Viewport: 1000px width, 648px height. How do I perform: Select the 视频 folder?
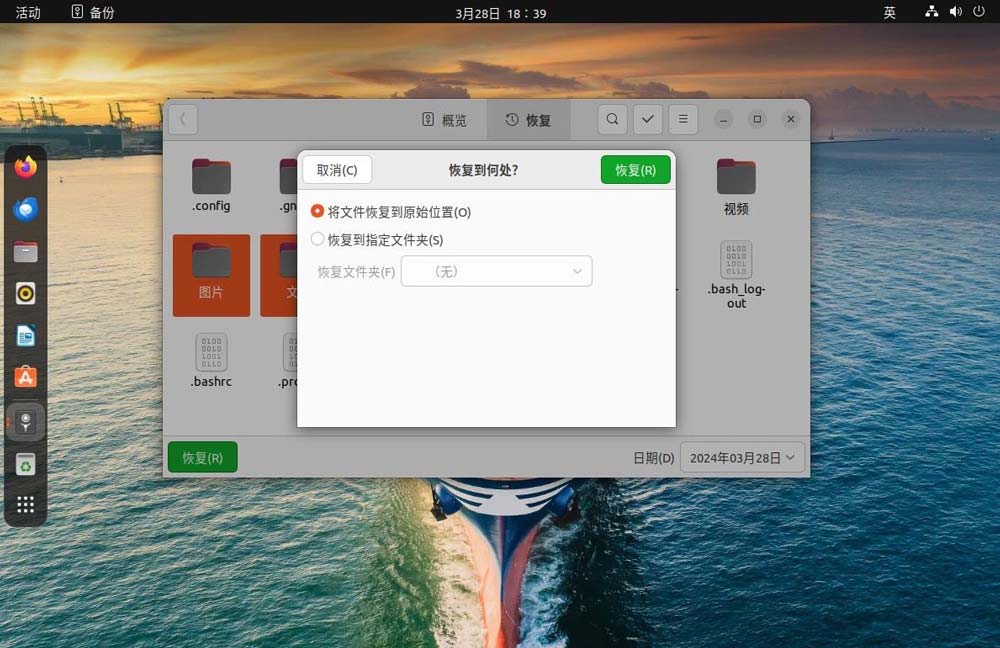coord(736,187)
